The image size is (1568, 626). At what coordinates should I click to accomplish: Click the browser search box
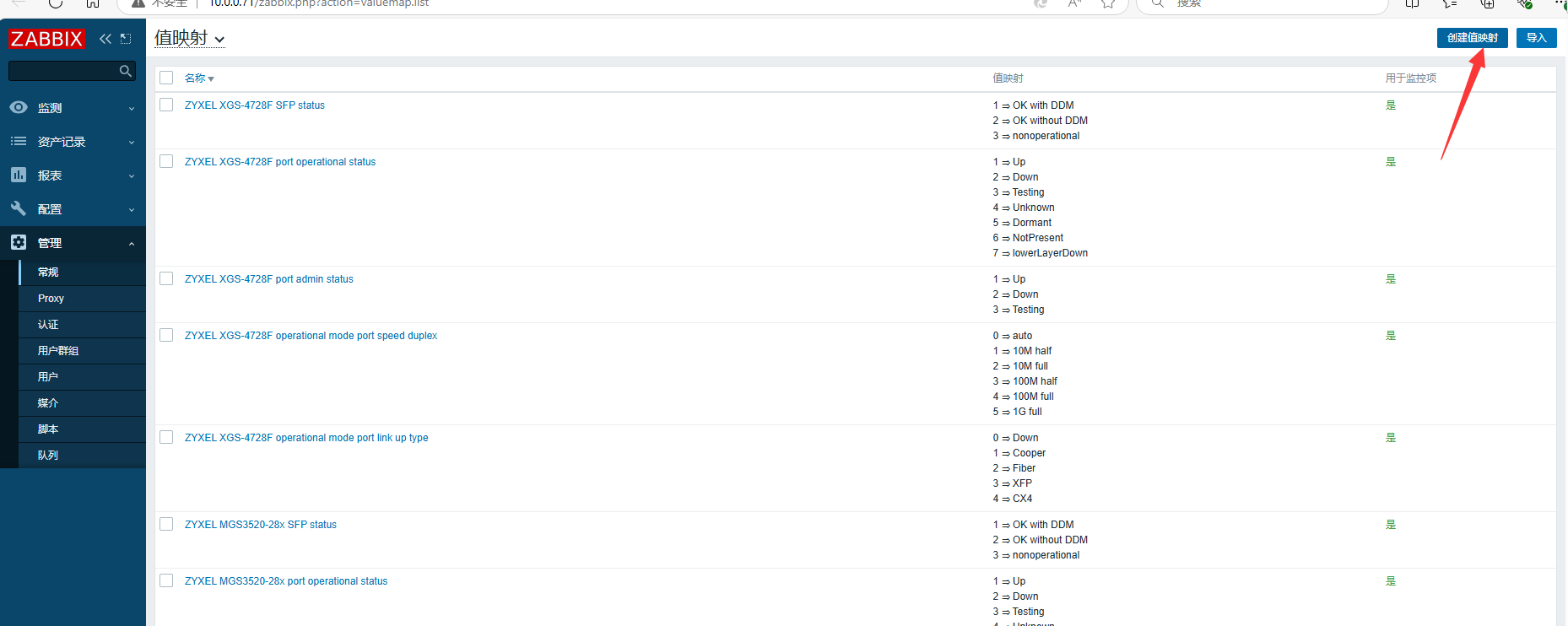[x=1262, y=3]
